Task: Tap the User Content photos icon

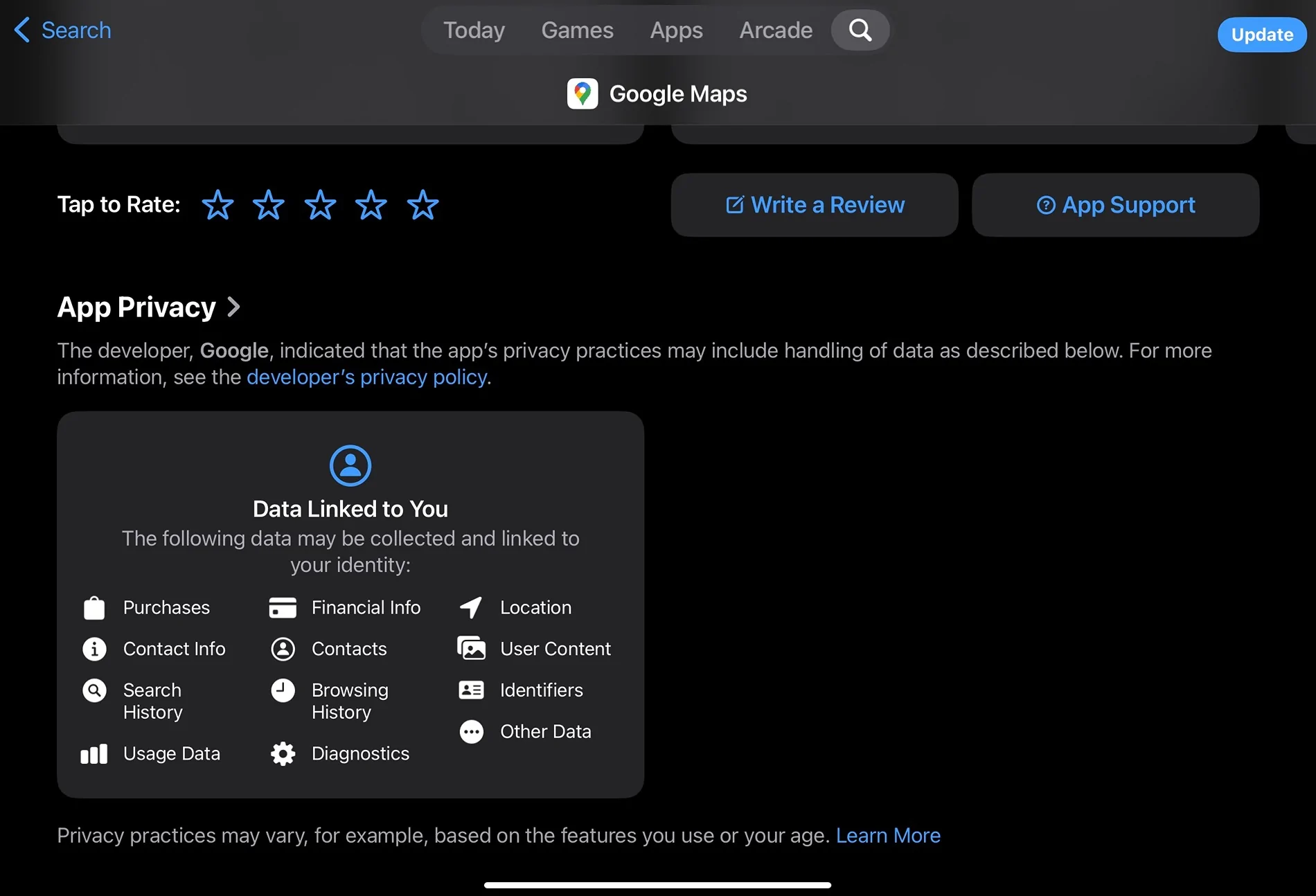Action: pos(471,649)
